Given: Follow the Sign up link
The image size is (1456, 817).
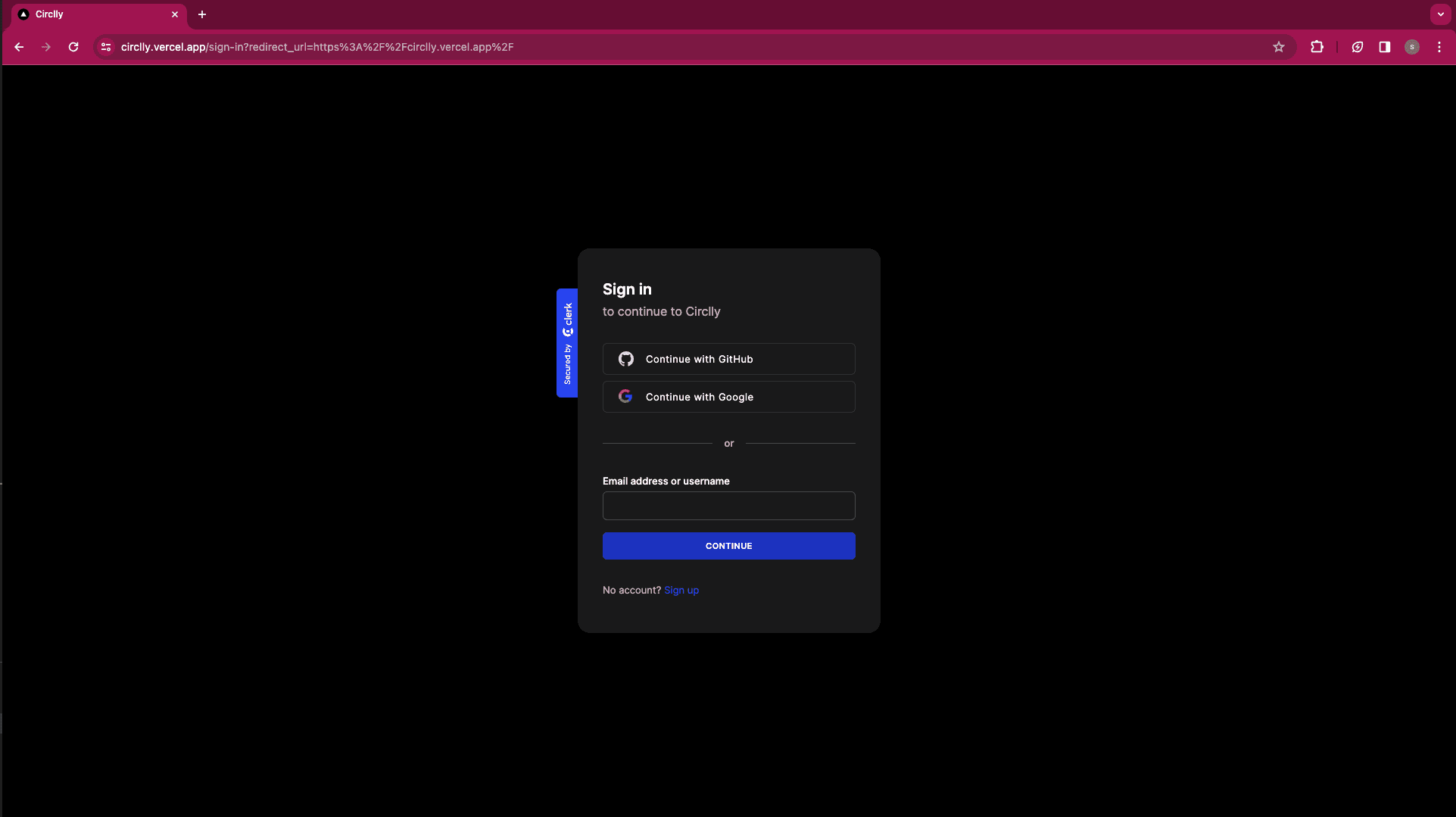Looking at the screenshot, I should pos(681,591).
